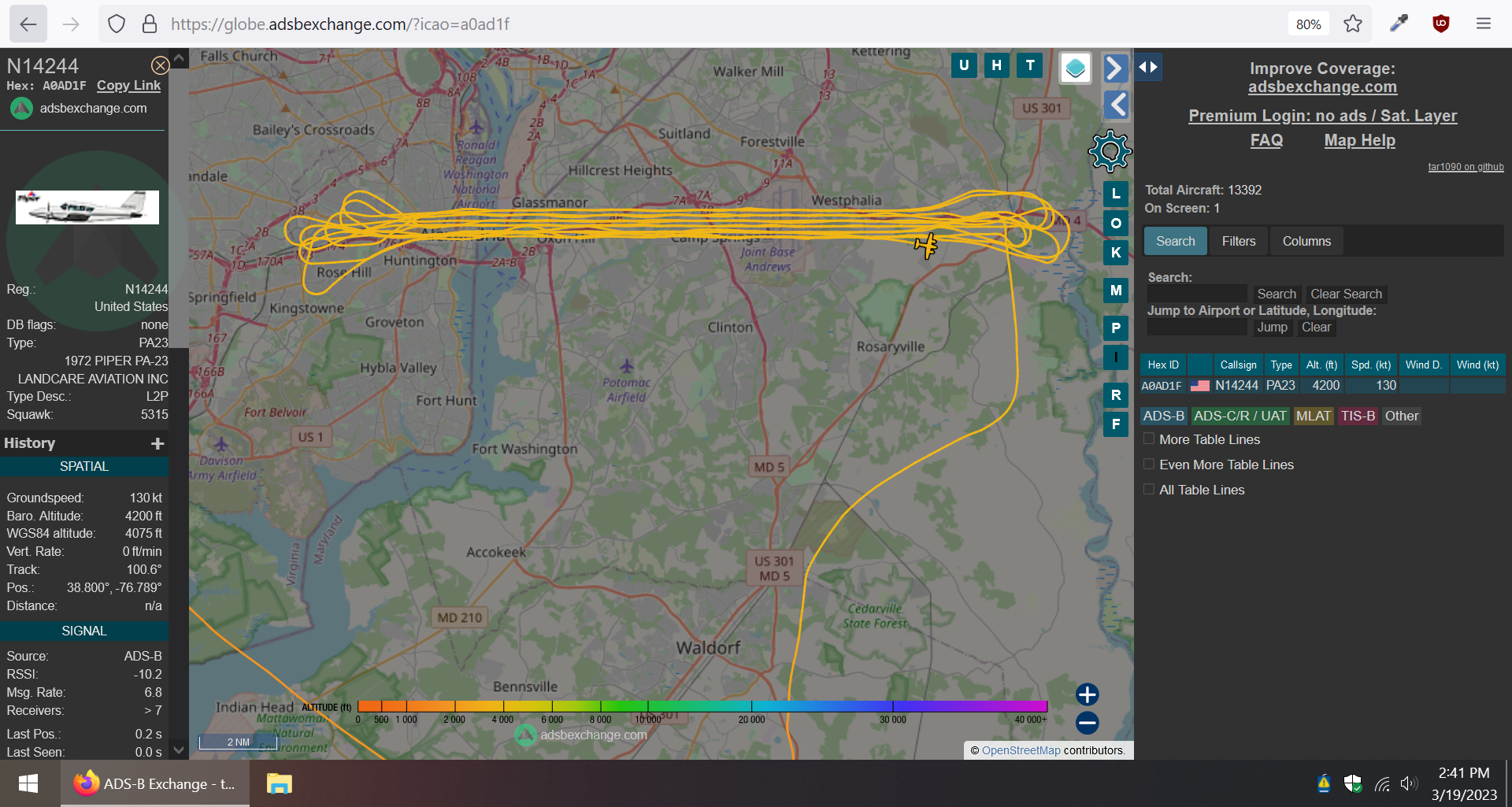Screen dimensions: 1512x807
Task: Click the MLAT source legend label
Action: click(1314, 416)
